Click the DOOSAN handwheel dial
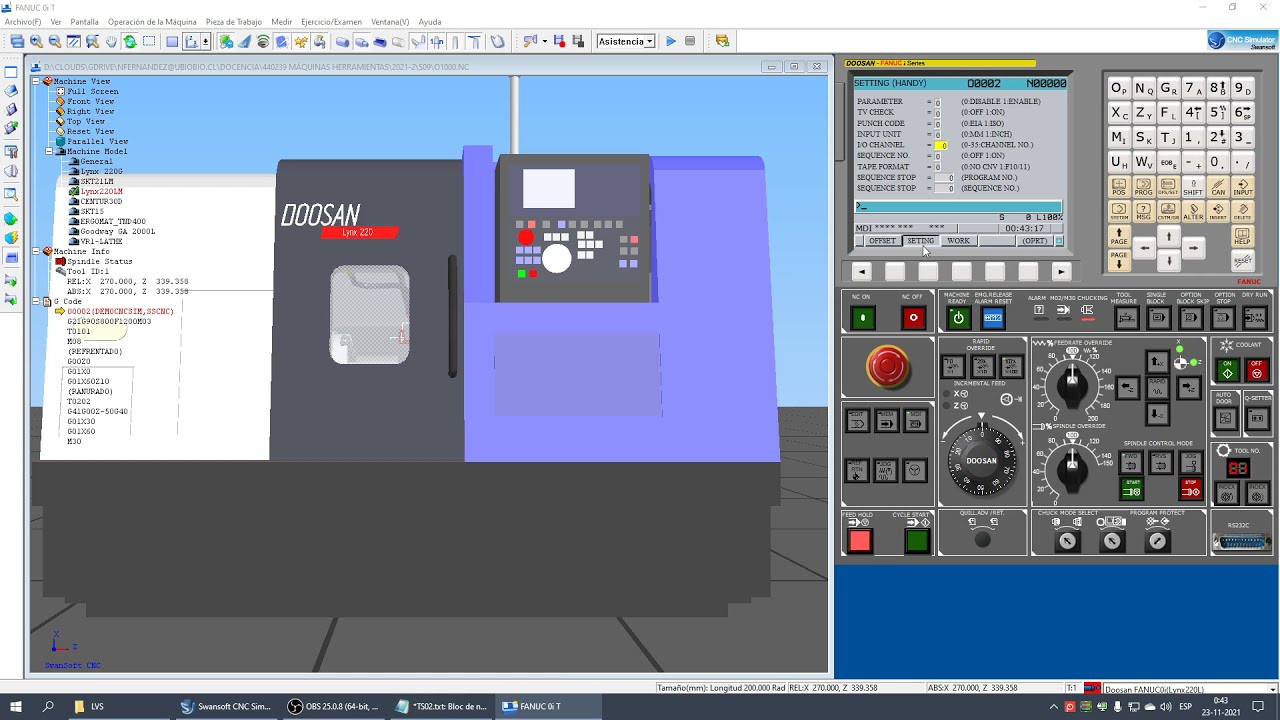This screenshot has height=720, width=1280. click(x=981, y=461)
